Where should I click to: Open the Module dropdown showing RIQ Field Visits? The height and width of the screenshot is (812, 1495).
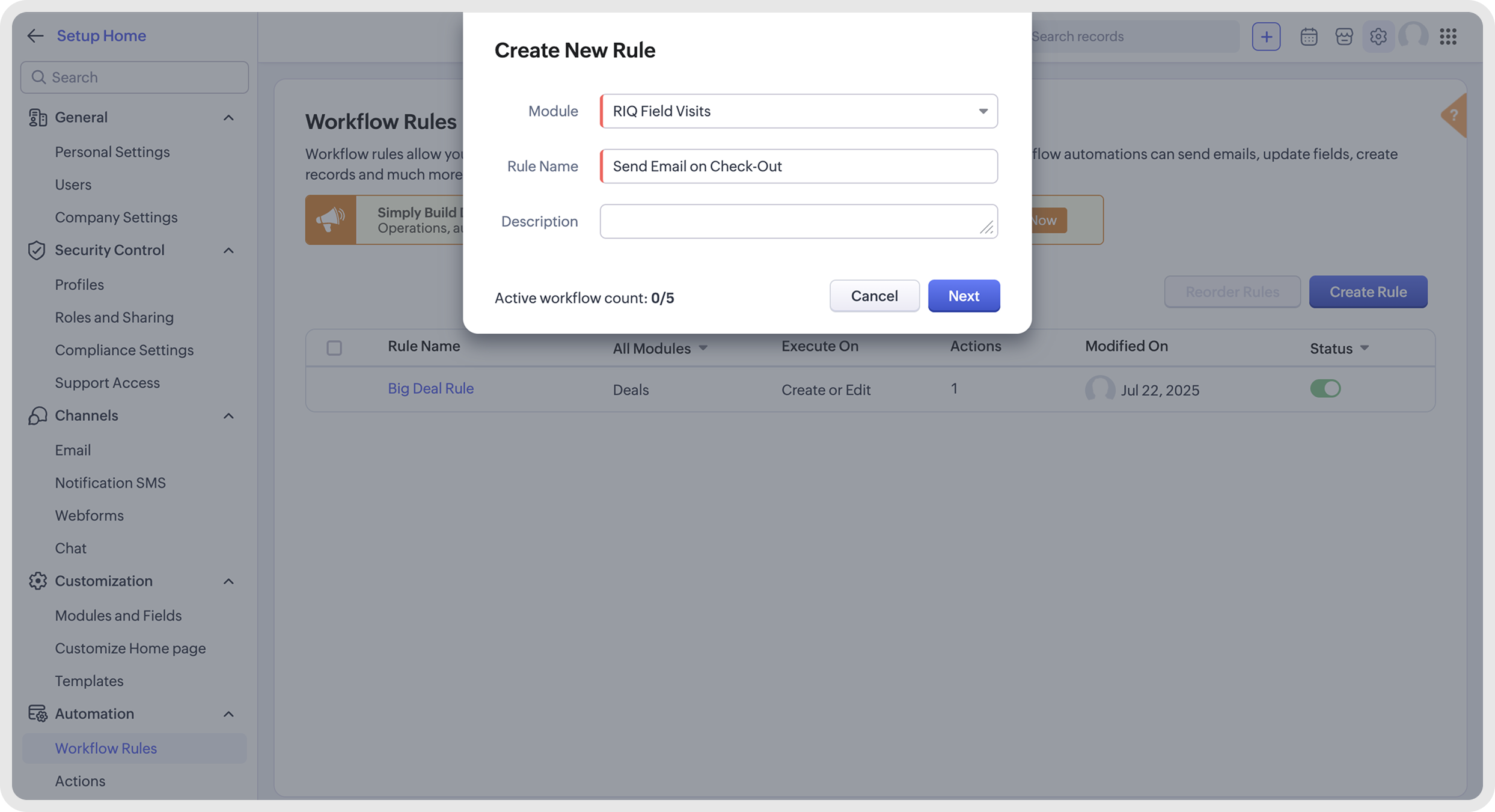tap(798, 111)
